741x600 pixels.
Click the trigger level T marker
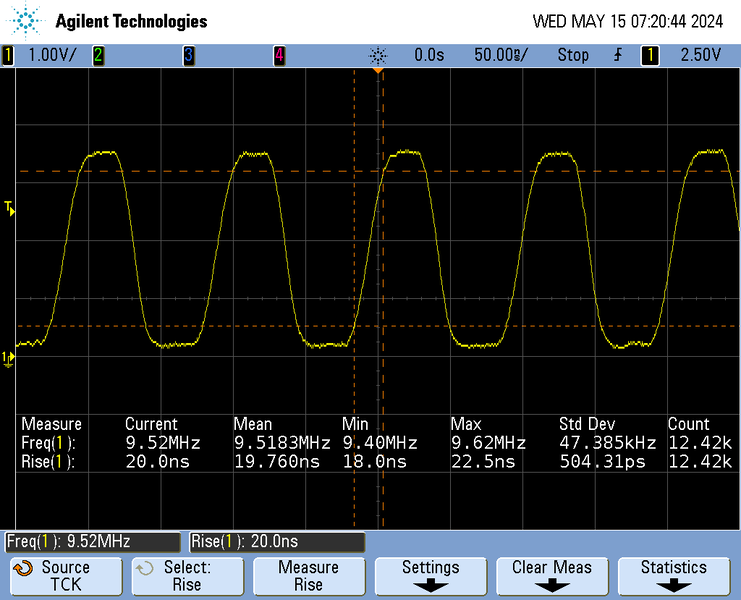[x=9, y=208]
